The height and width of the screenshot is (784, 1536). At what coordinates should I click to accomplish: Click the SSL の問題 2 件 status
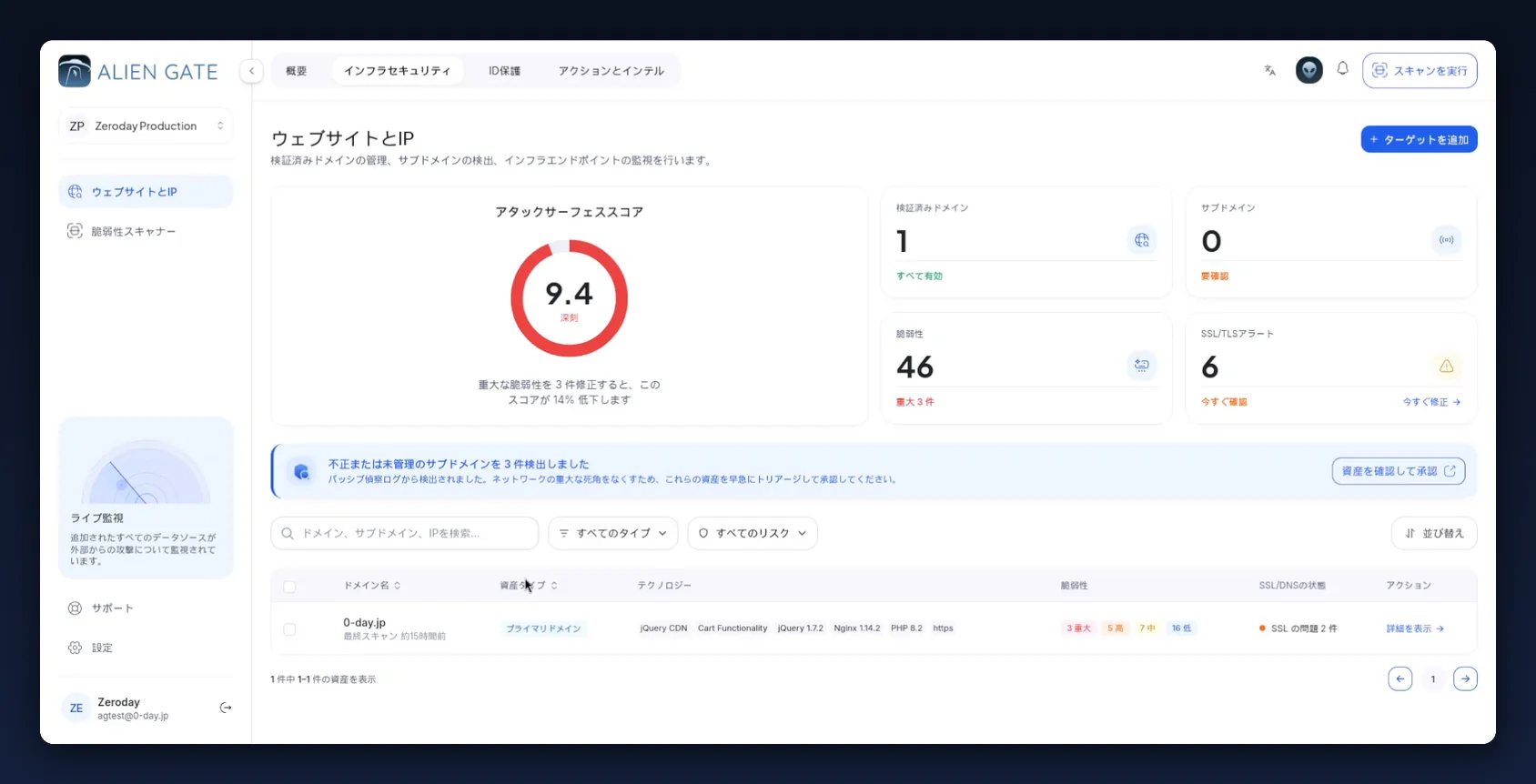click(x=1299, y=628)
